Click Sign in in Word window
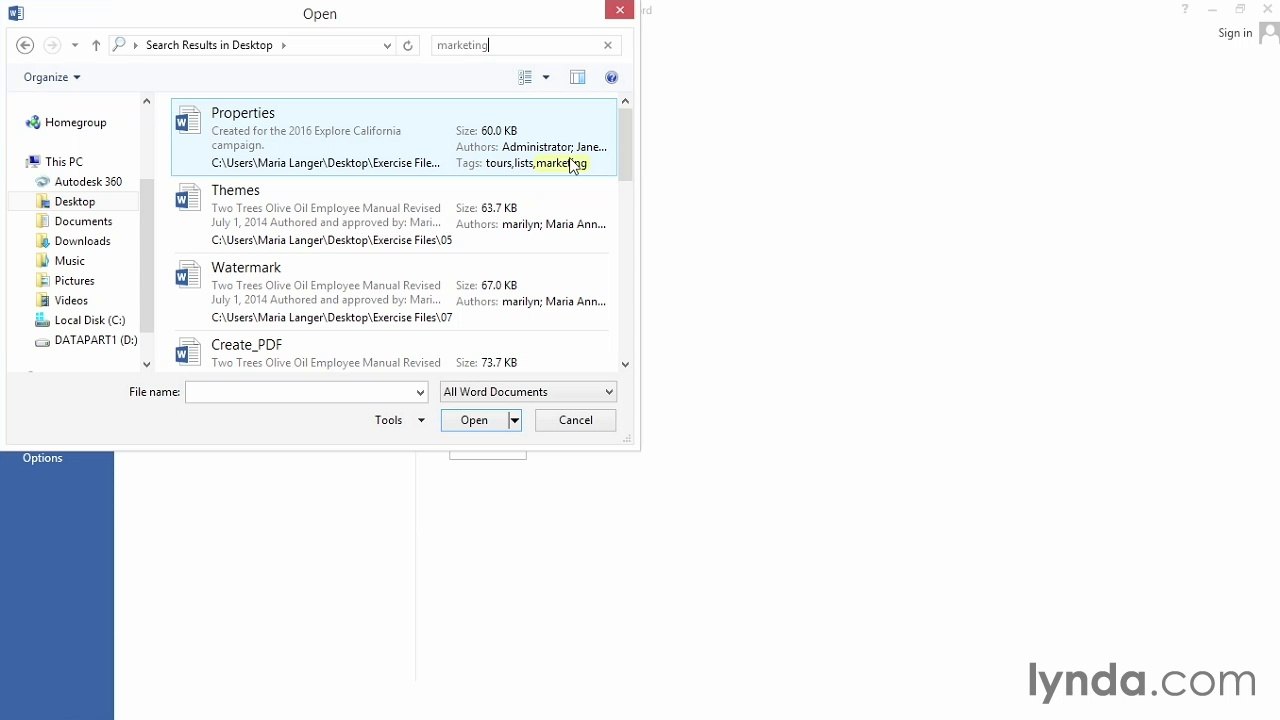 [x=1235, y=33]
